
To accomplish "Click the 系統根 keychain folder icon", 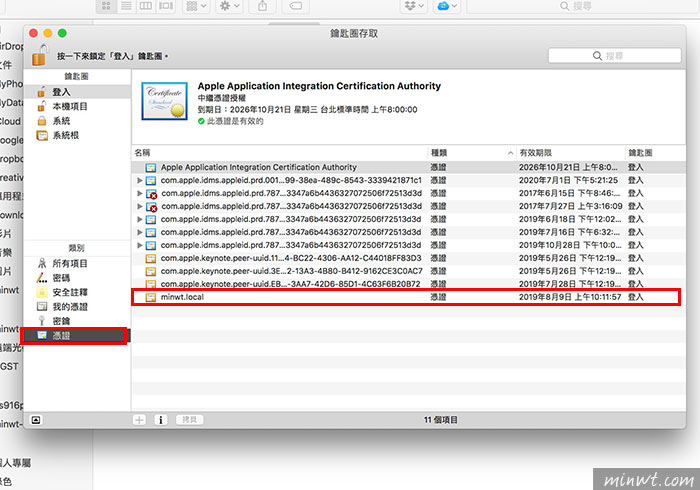I will pos(42,135).
